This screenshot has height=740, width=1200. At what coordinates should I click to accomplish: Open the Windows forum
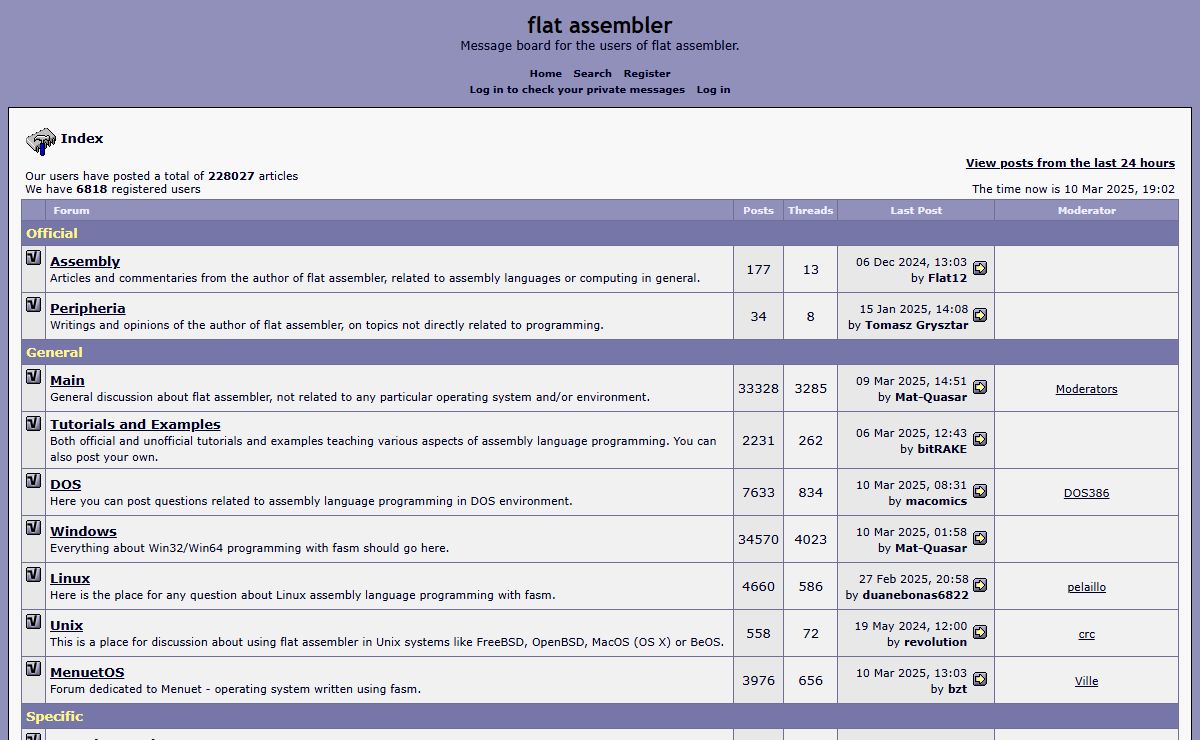(83, 531)
